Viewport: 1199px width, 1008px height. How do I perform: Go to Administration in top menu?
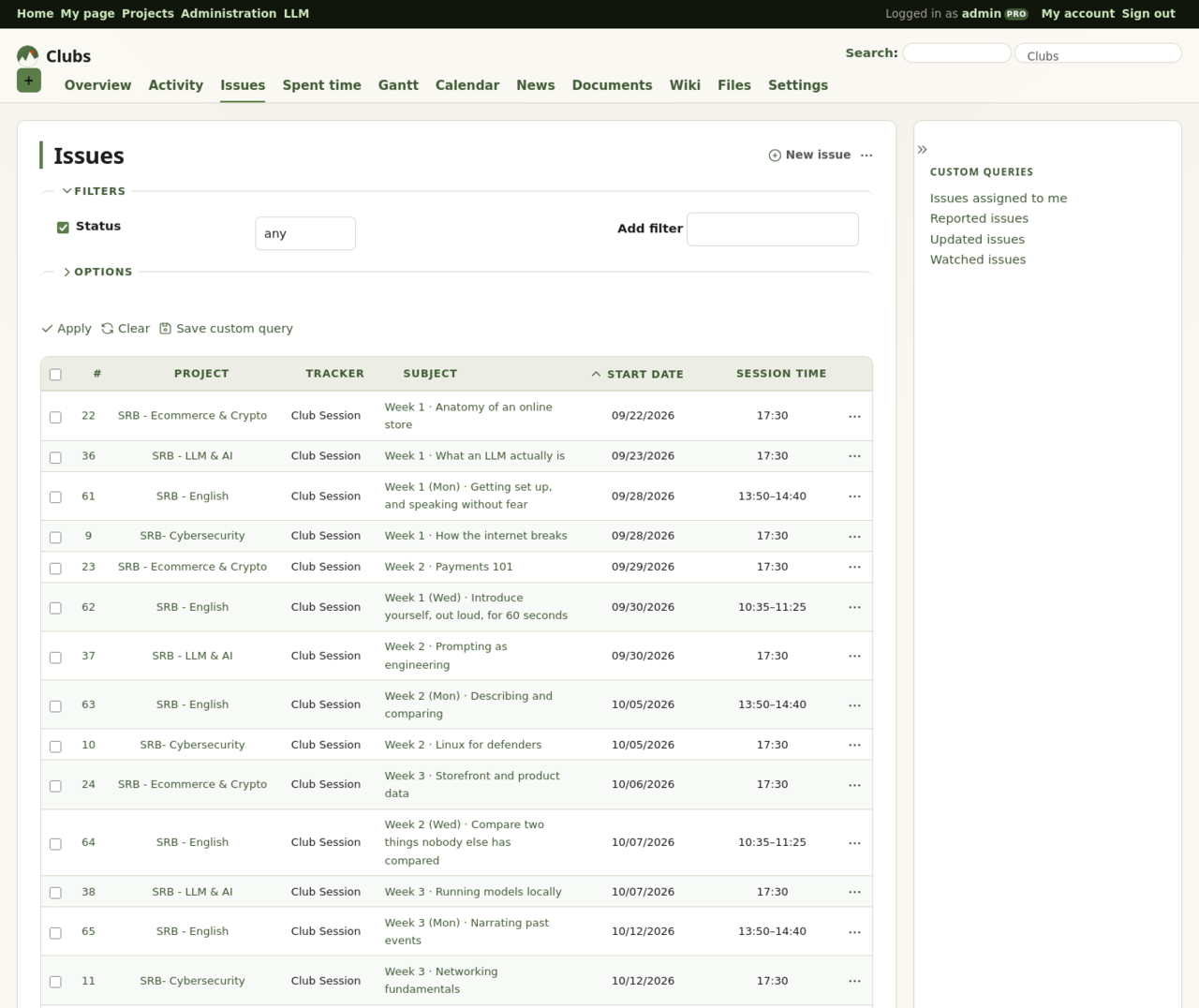pyautogui.click(x=229, y=13)
